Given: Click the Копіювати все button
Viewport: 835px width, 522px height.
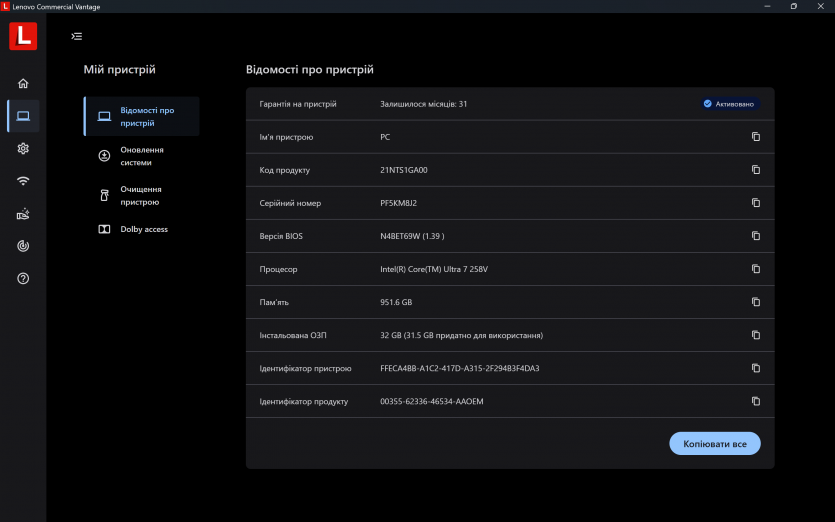Looking at the screenshot, I should point(714,443).
